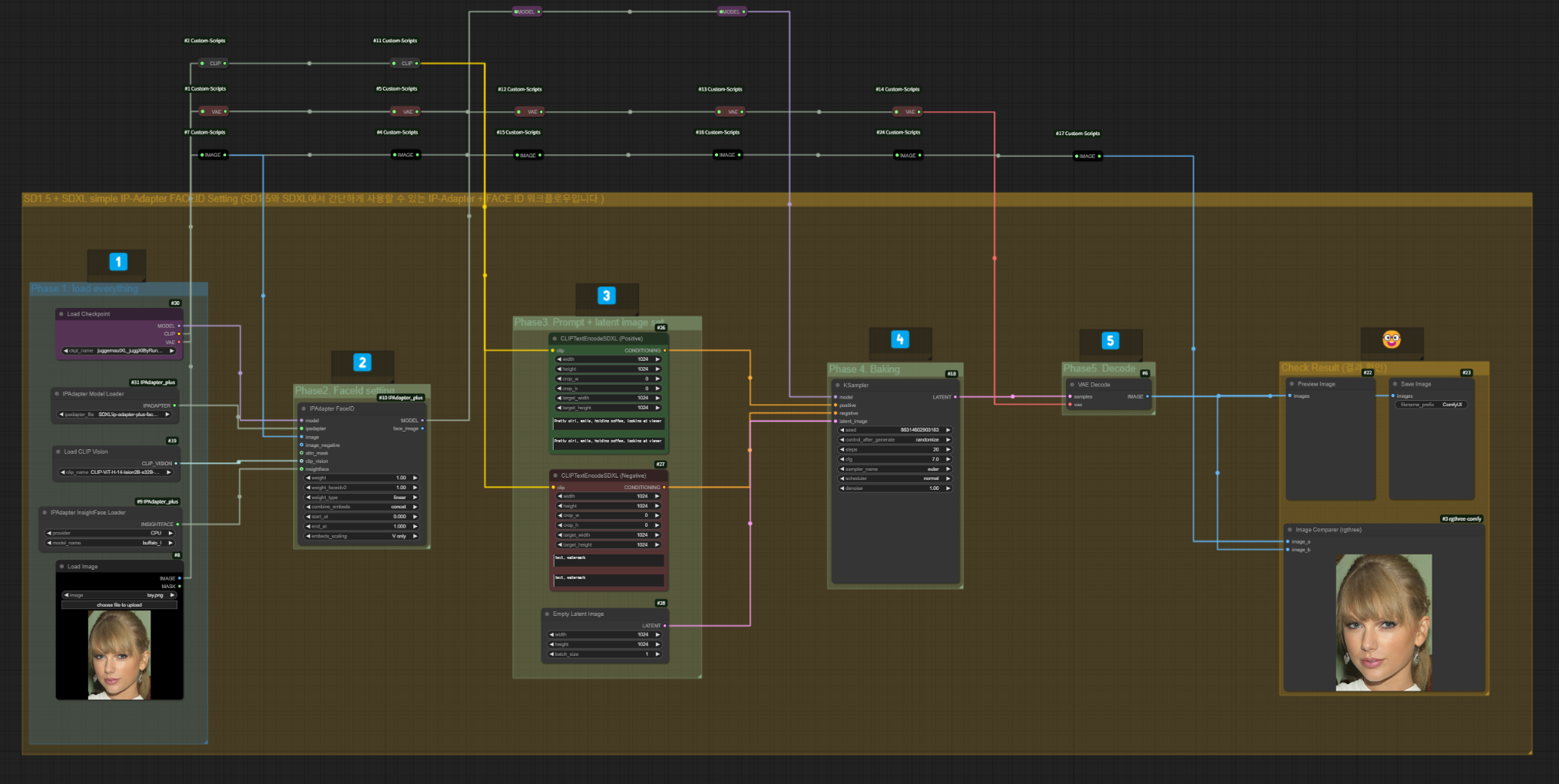
Task: Select the Phase 4. Baking group title
Action: (x=864, y=369)
